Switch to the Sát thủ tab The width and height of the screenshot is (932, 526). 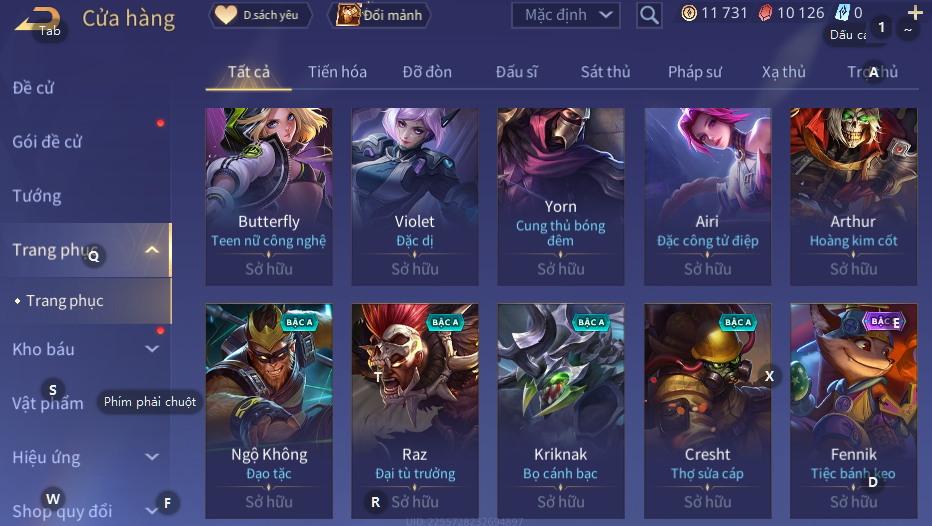pos(605,72)
